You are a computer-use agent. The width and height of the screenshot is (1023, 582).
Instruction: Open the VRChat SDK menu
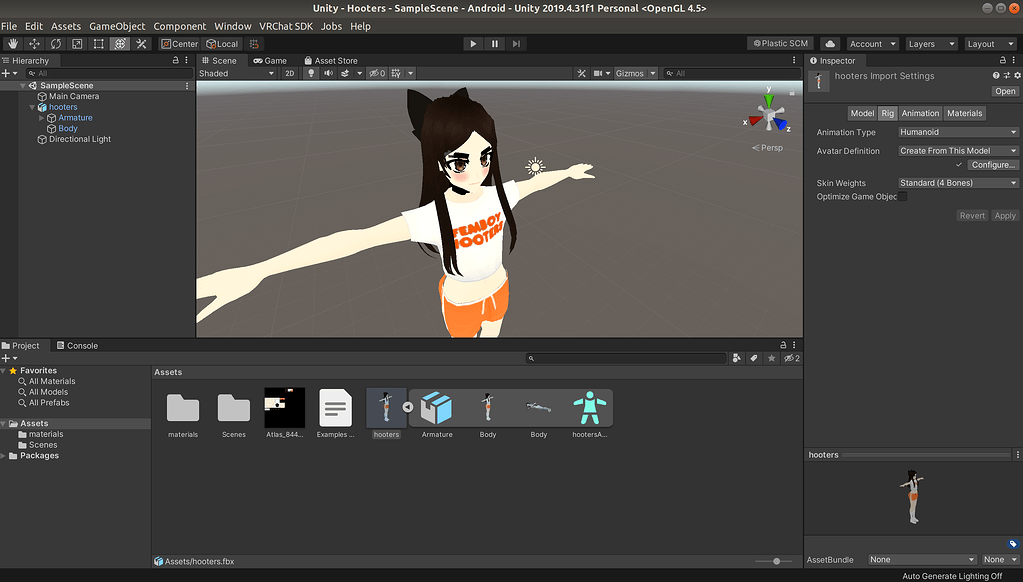[x=286, y=26]
